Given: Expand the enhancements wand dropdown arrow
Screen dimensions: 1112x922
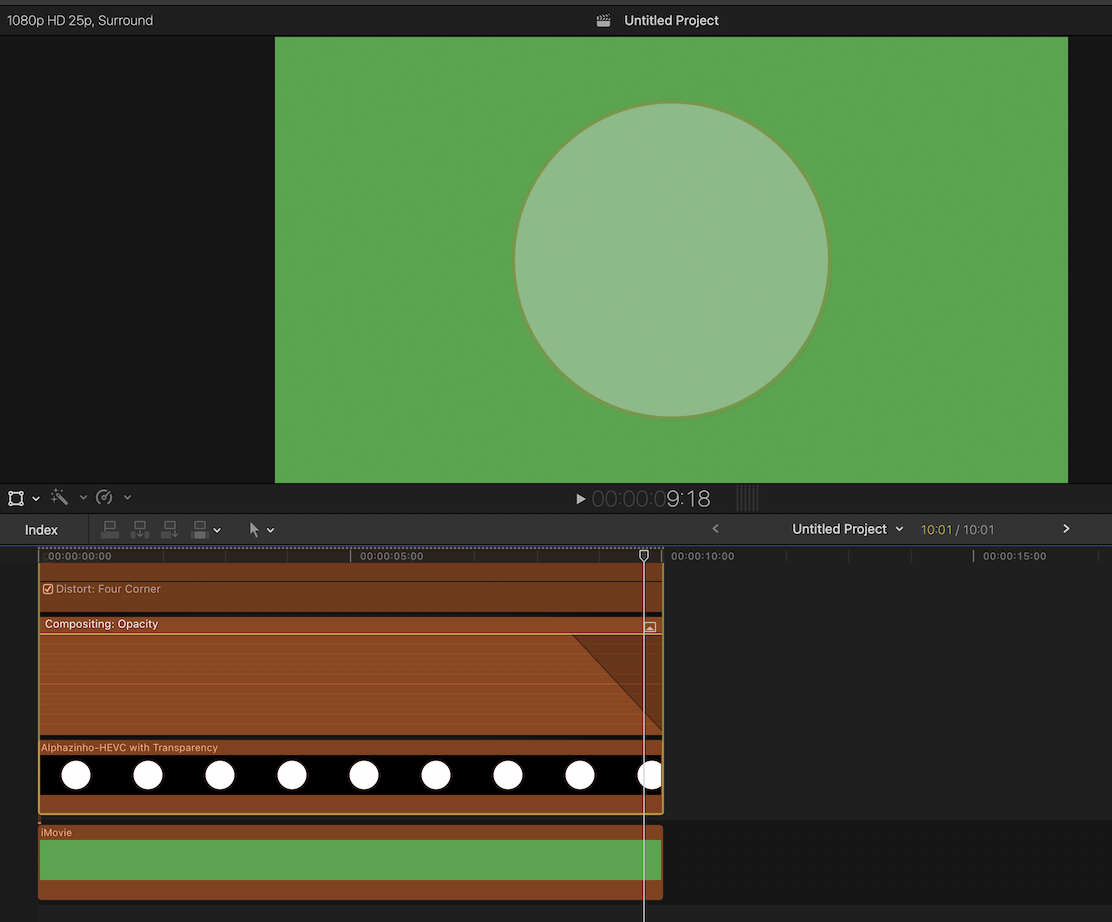Looking at the screenshot, I should tap(83, 498).
